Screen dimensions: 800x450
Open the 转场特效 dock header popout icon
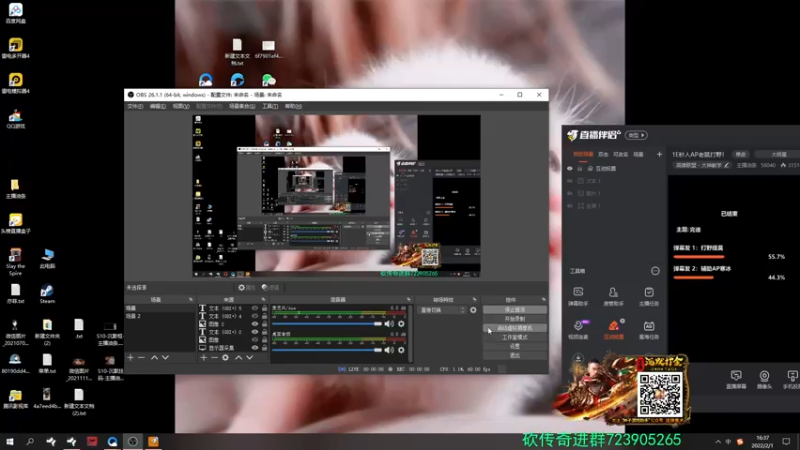tap(474, 299)
